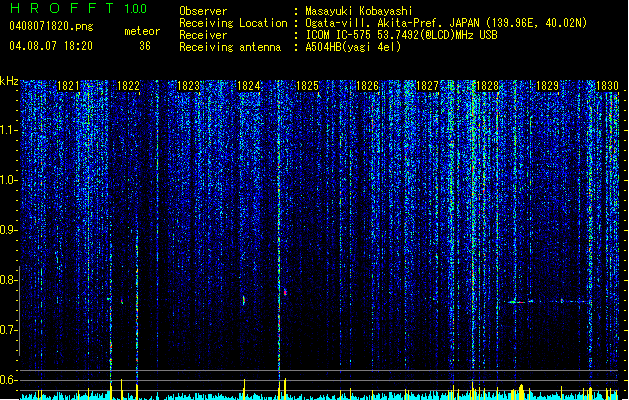
Task: Click the meteor count value 36
Action: click(x=145, y=46)
